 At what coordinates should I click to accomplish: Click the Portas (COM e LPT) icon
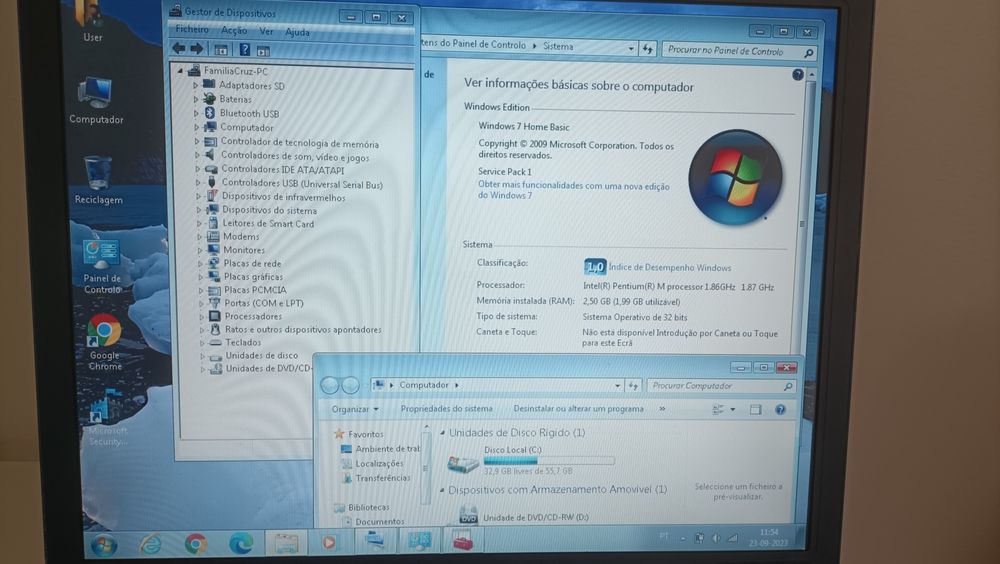pyautogui.click(x=215, y=303)
